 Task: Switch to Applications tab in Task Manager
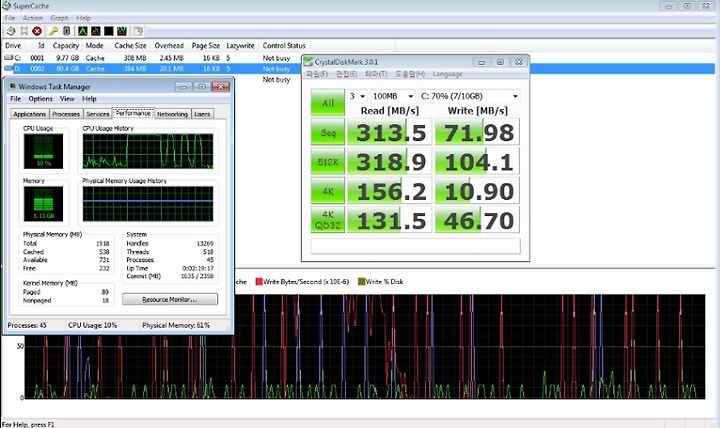(x=29, y=114)
